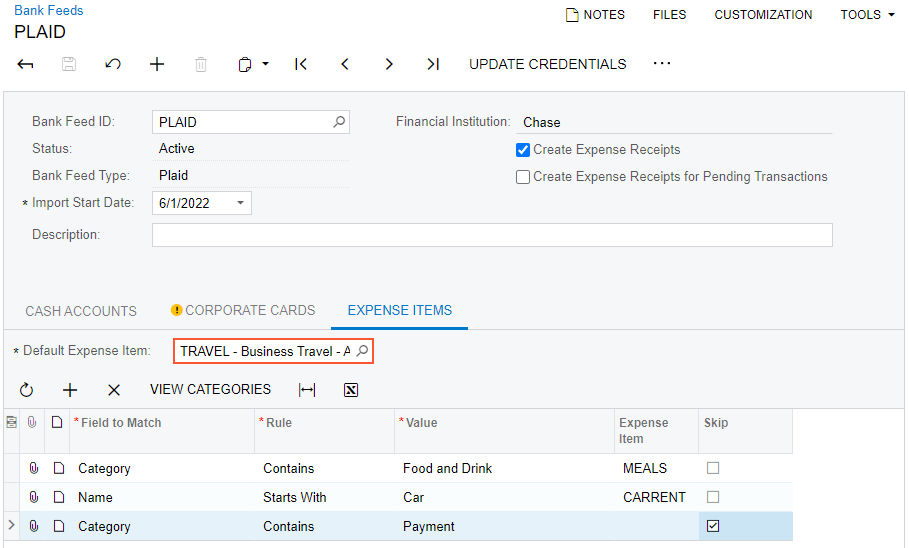Image resolution: width=909 pixels, height=548 pixels.
Task: Export expense items grid to Excel
Action: pyautogui.click(x=351, y=390)
